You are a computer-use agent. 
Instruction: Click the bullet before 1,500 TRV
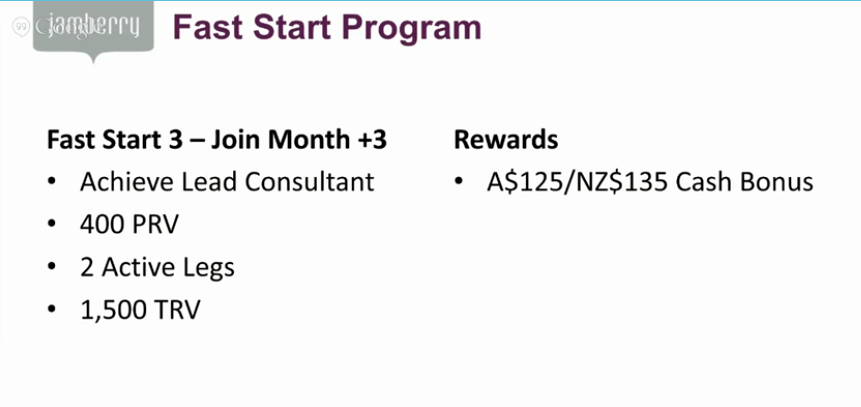pos(52,310)
